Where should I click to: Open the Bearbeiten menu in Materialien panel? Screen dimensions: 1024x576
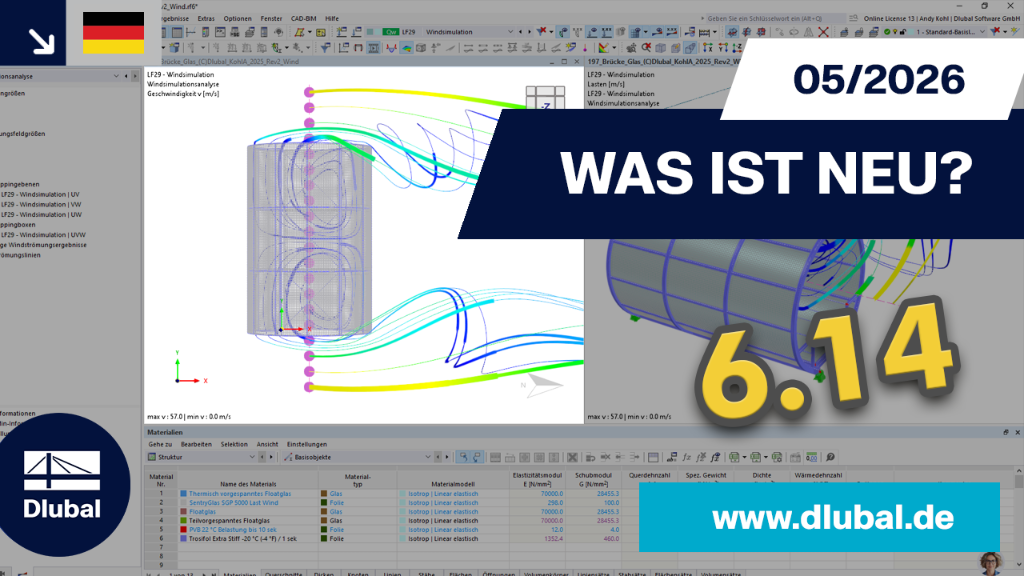coord(196,444)
